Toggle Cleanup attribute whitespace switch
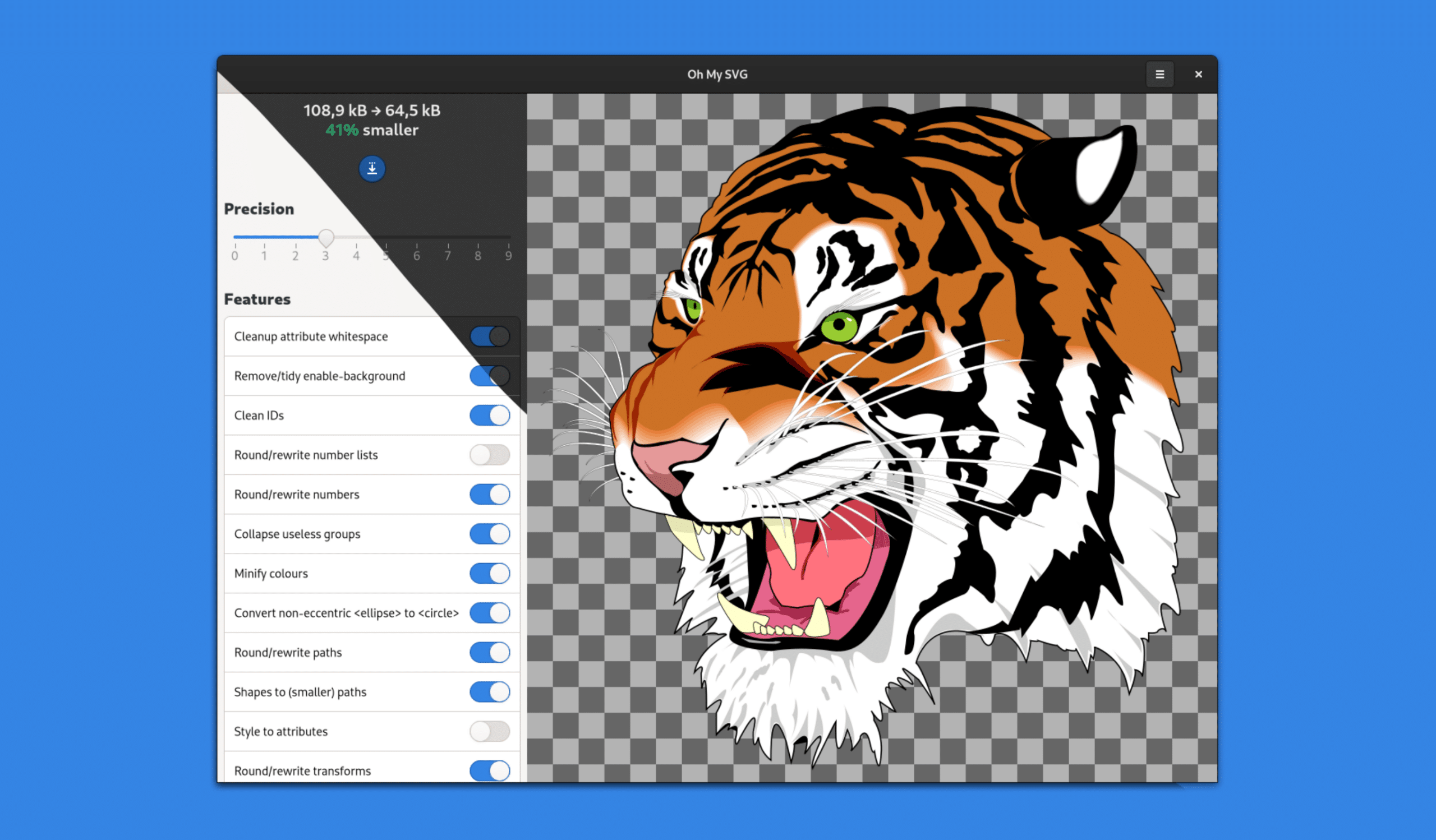The height and width of the screenshot is (840, 1436). tap(490, 336)
